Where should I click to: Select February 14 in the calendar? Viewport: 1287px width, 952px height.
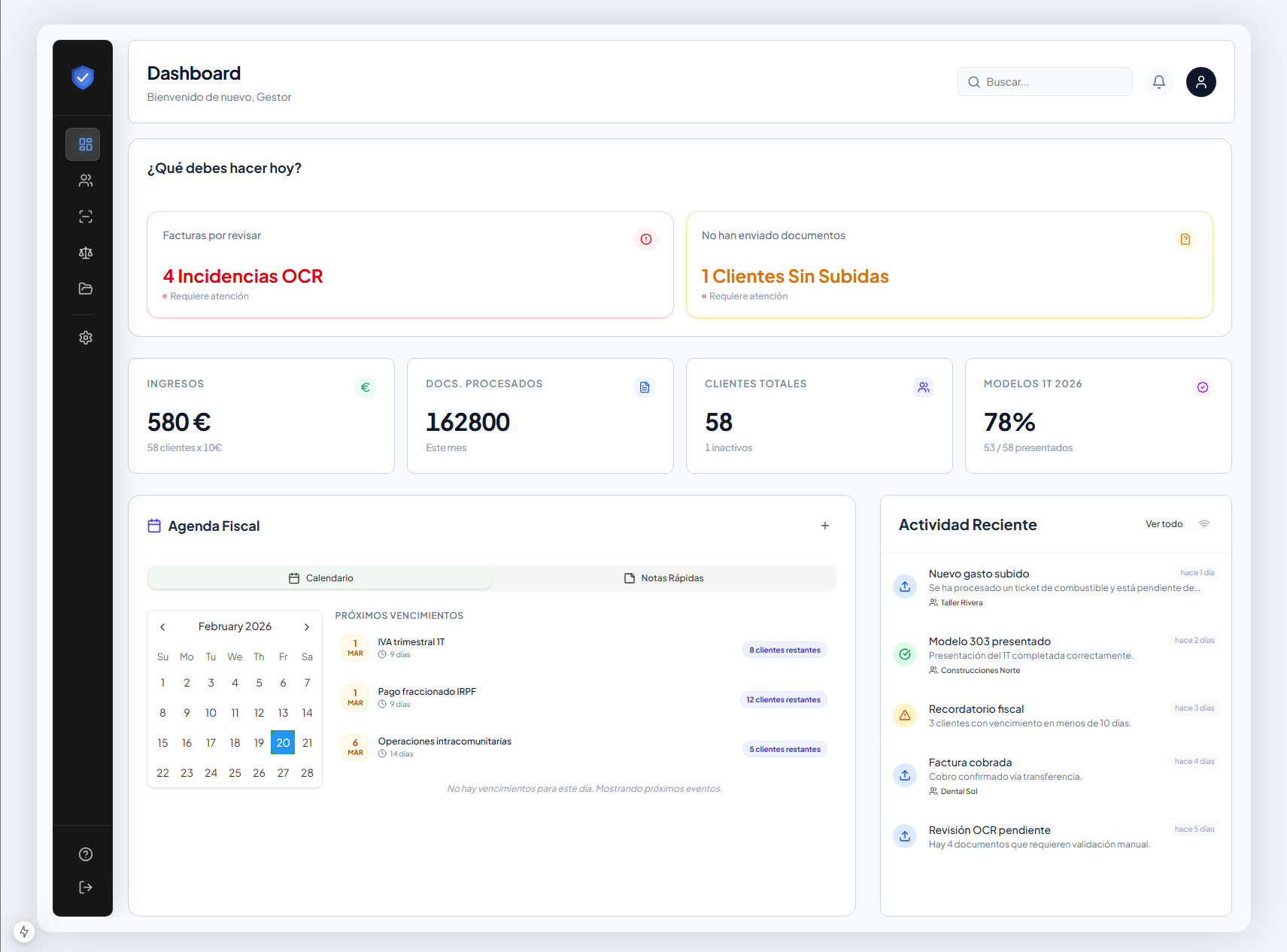(307, 713)
